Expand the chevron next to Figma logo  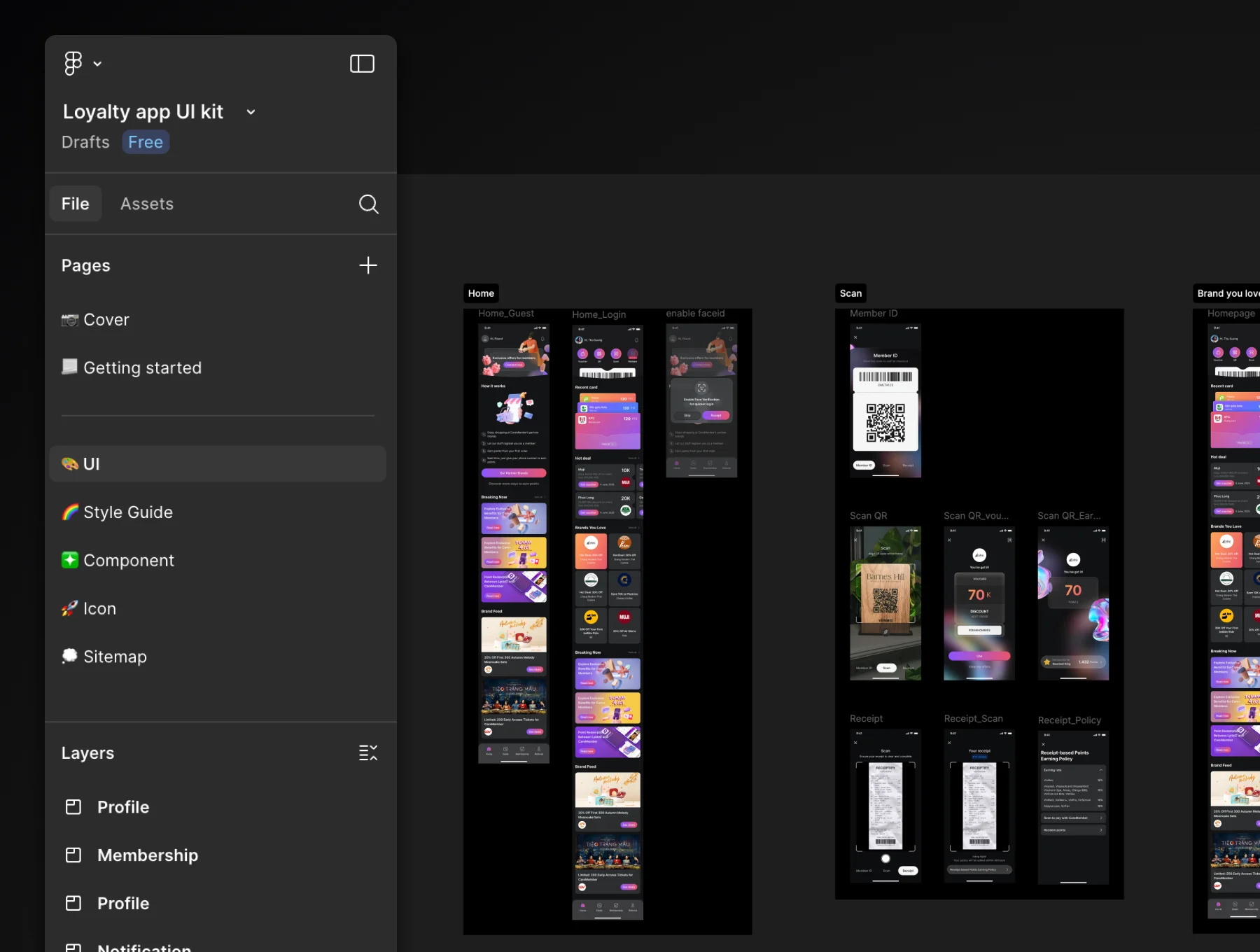97,64
